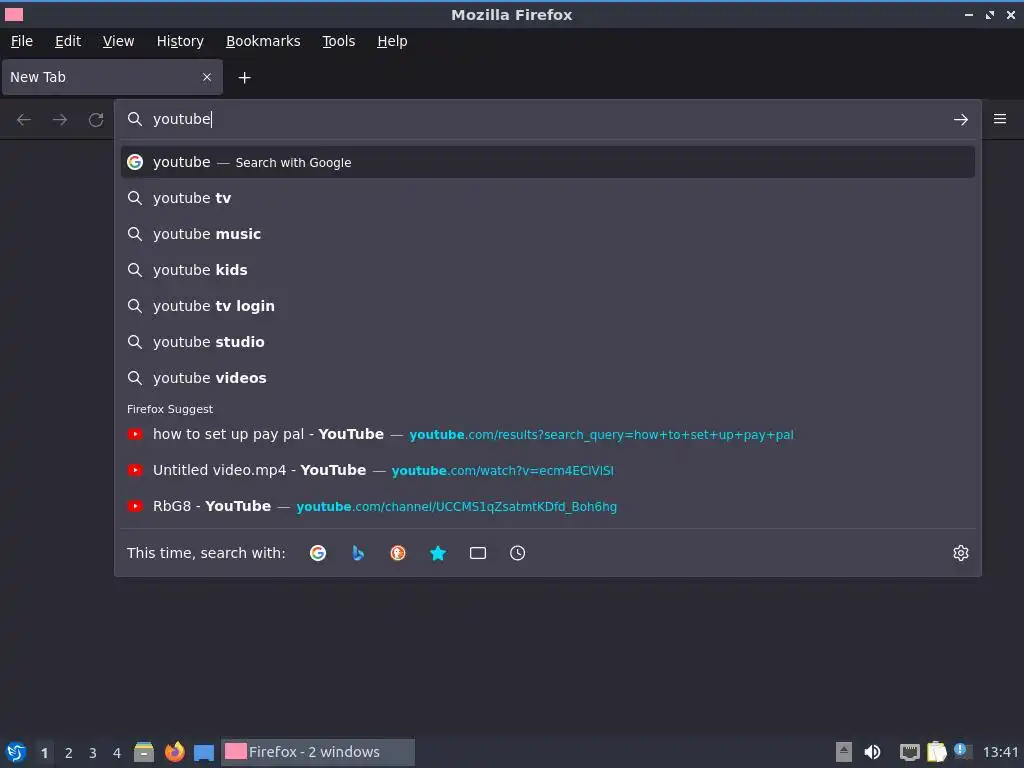1024x768 pixels.
Task: Open the Tools menu
Action: click(338, 41)
